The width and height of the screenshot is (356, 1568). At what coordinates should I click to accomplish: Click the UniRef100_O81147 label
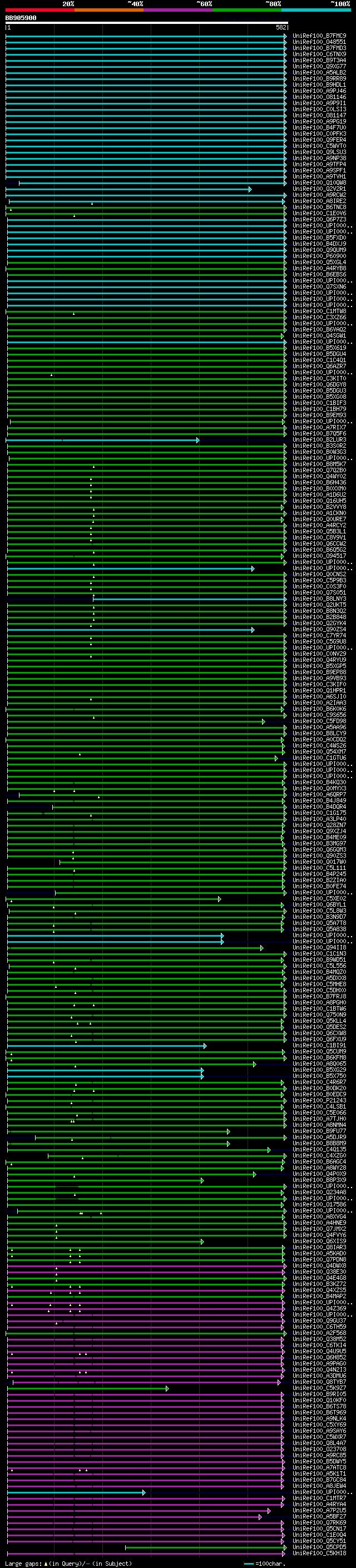pyautogui.click(x=319, y=115)
